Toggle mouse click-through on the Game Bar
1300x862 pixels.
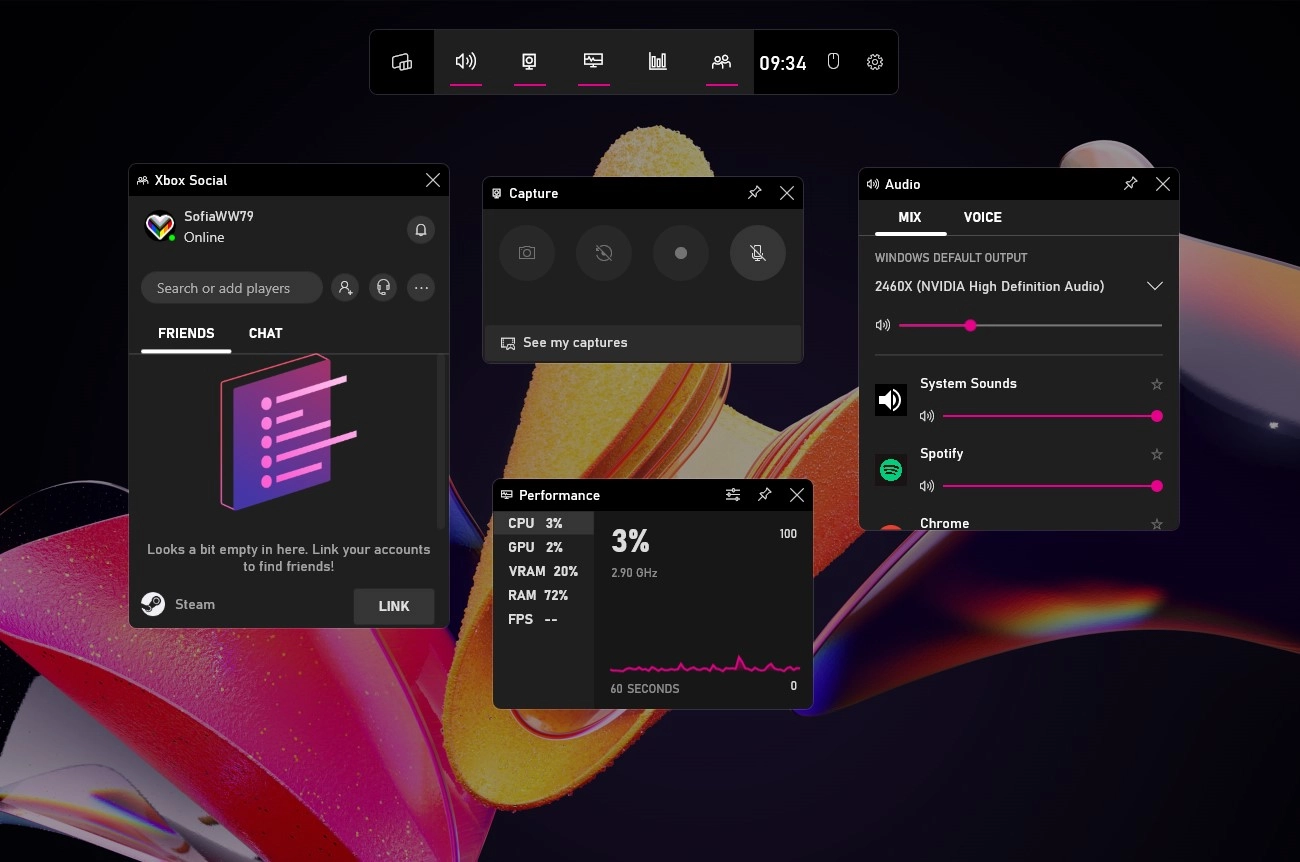[x=834, y=62]
